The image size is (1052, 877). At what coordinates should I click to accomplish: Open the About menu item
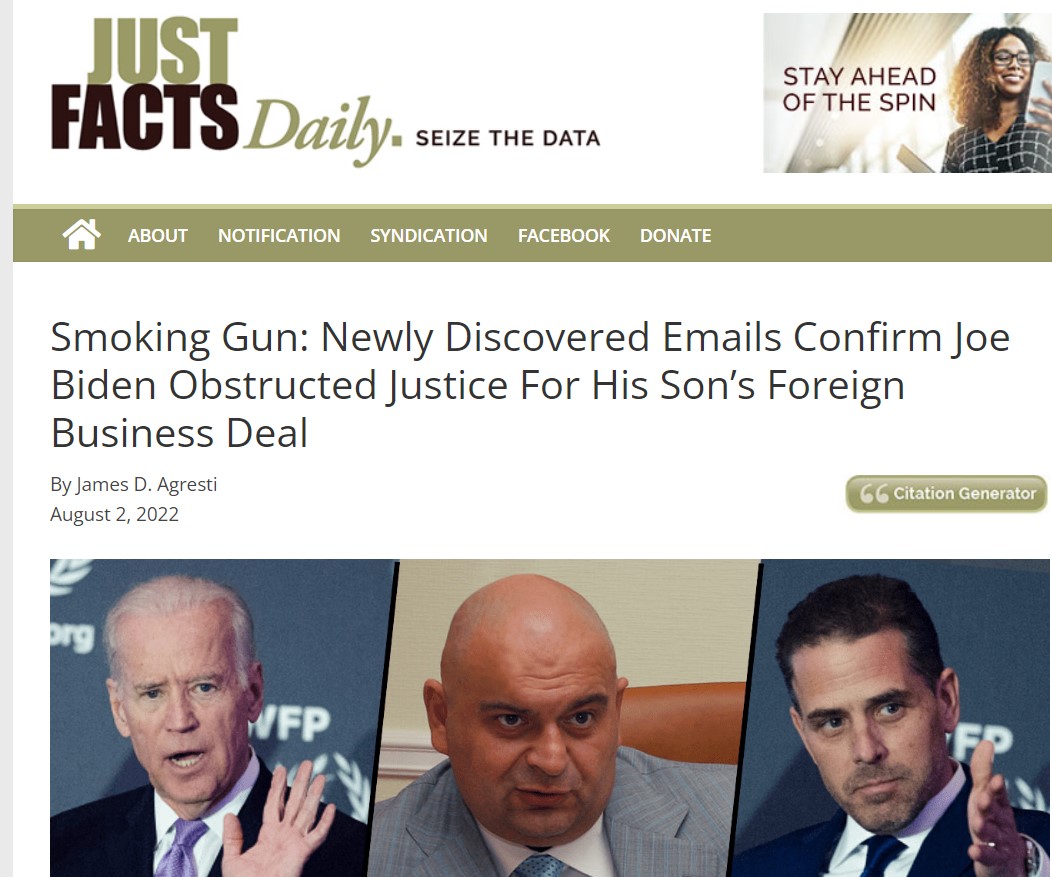click(158, 236)
